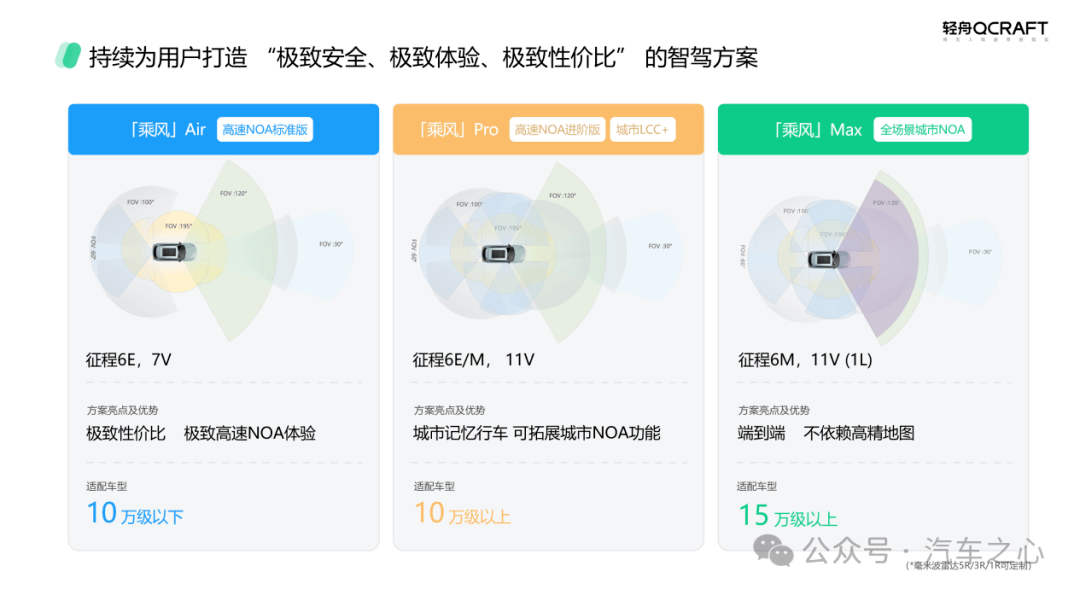
Task: Open the Air sensor coverage diagram
Action: coord(222,251)
